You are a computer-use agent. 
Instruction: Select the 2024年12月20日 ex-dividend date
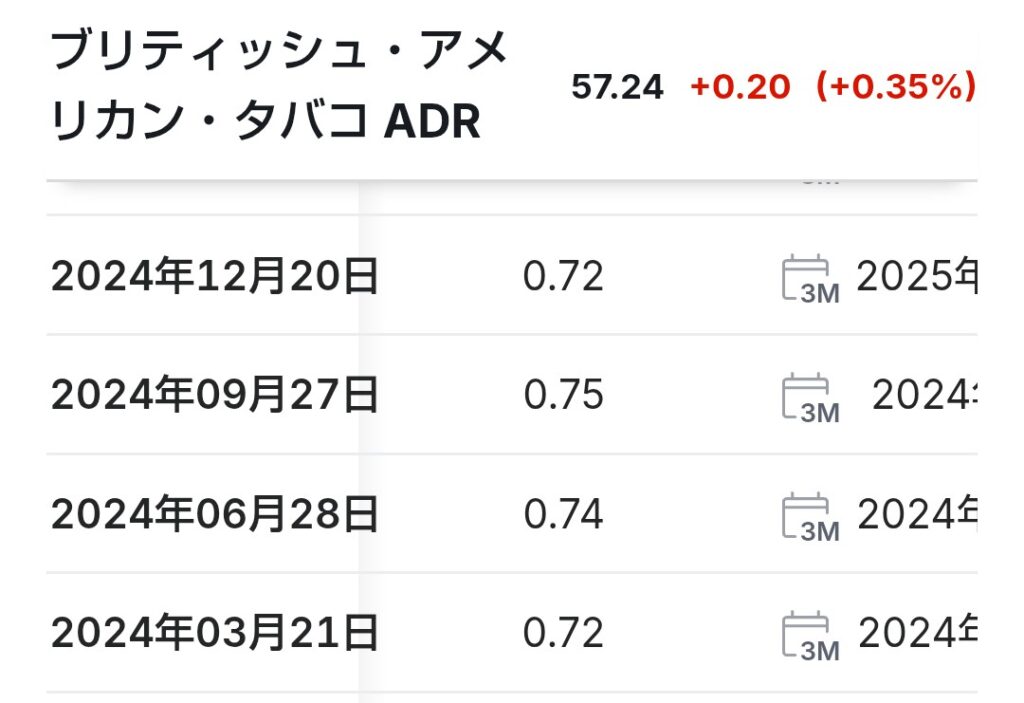coord(215,277)
